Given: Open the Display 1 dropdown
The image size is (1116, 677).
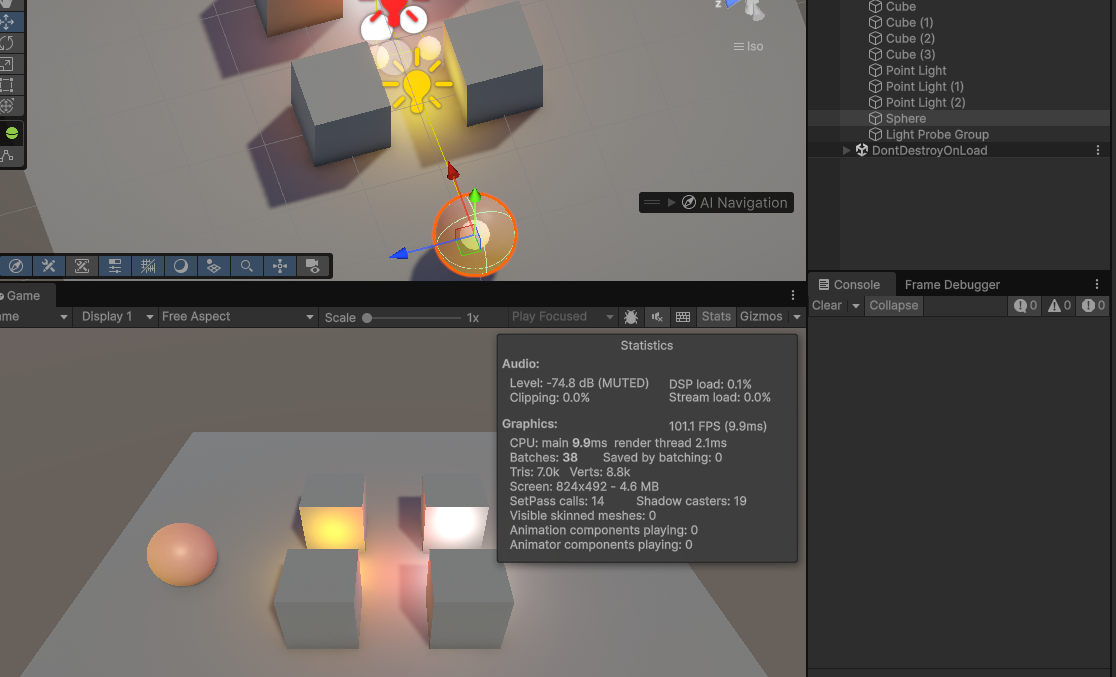Looking at the screenshot, I should pyautogui.click(x=117, y=317).
